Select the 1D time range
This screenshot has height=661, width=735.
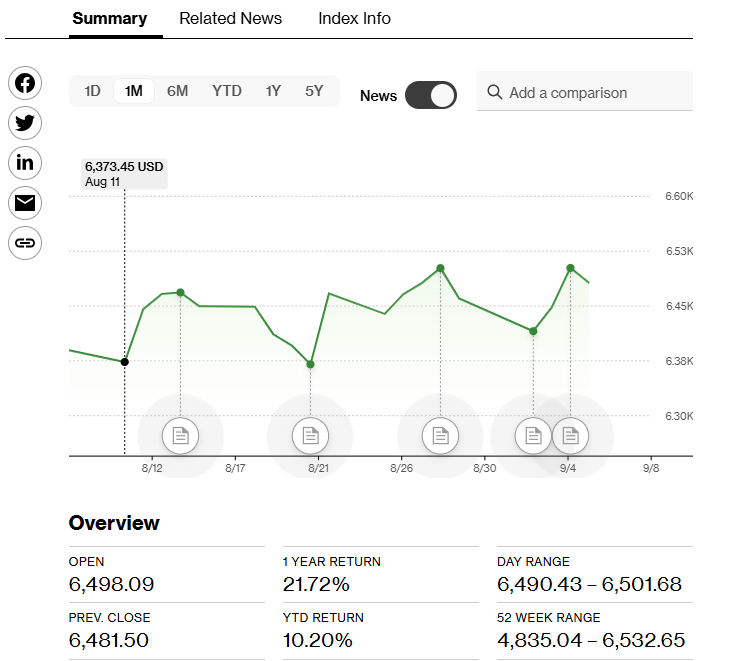coord(92,91)
